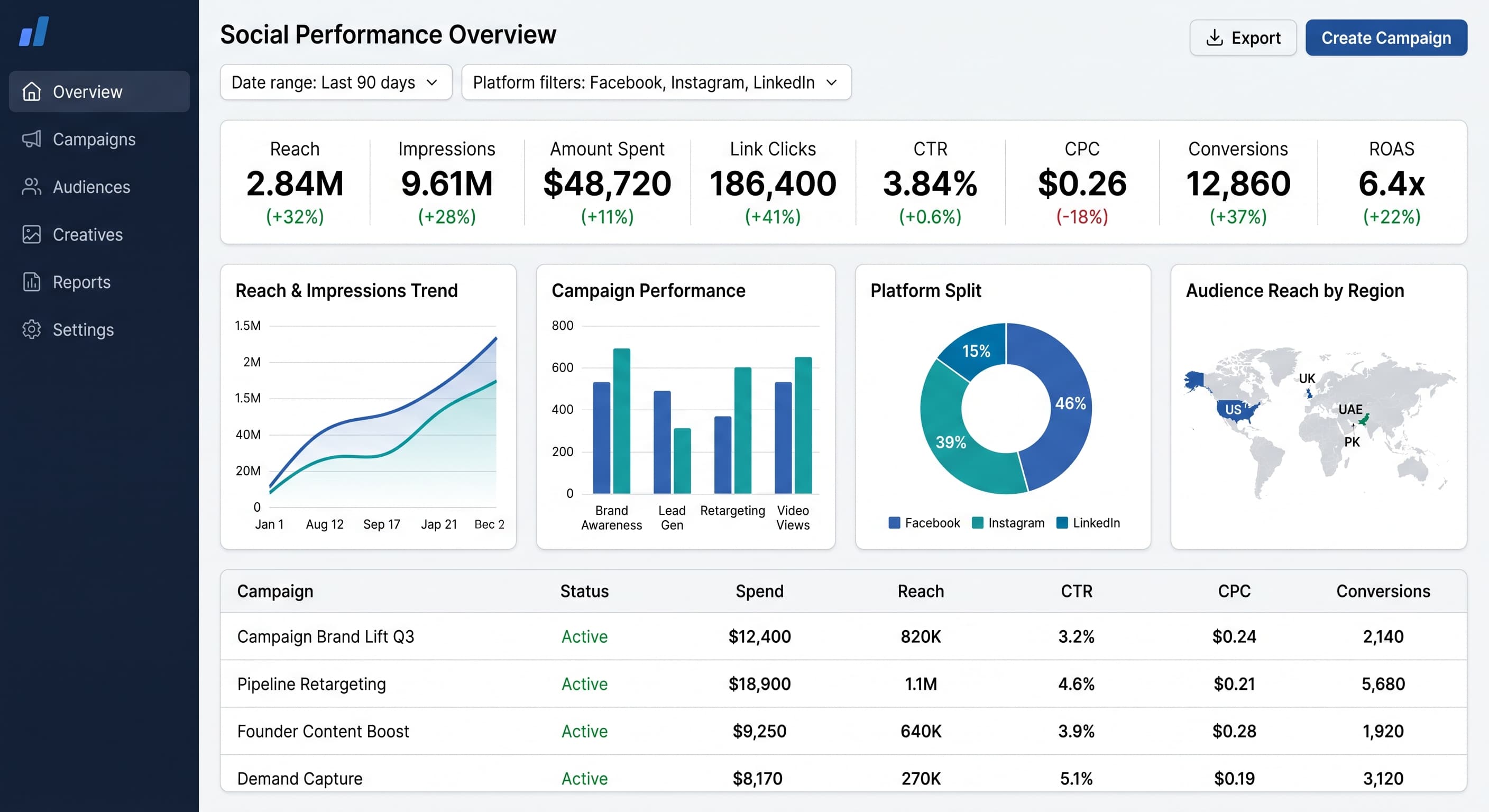
Task: Click the LinkedIn legend swatch
Action: 1062,522
